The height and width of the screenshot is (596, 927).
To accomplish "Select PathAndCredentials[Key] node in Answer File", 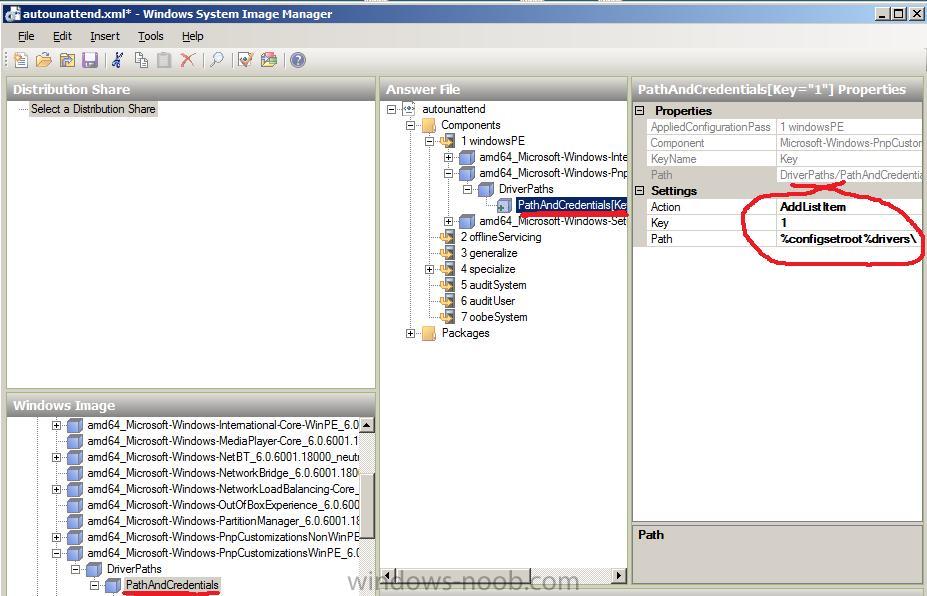I will 571,205.
